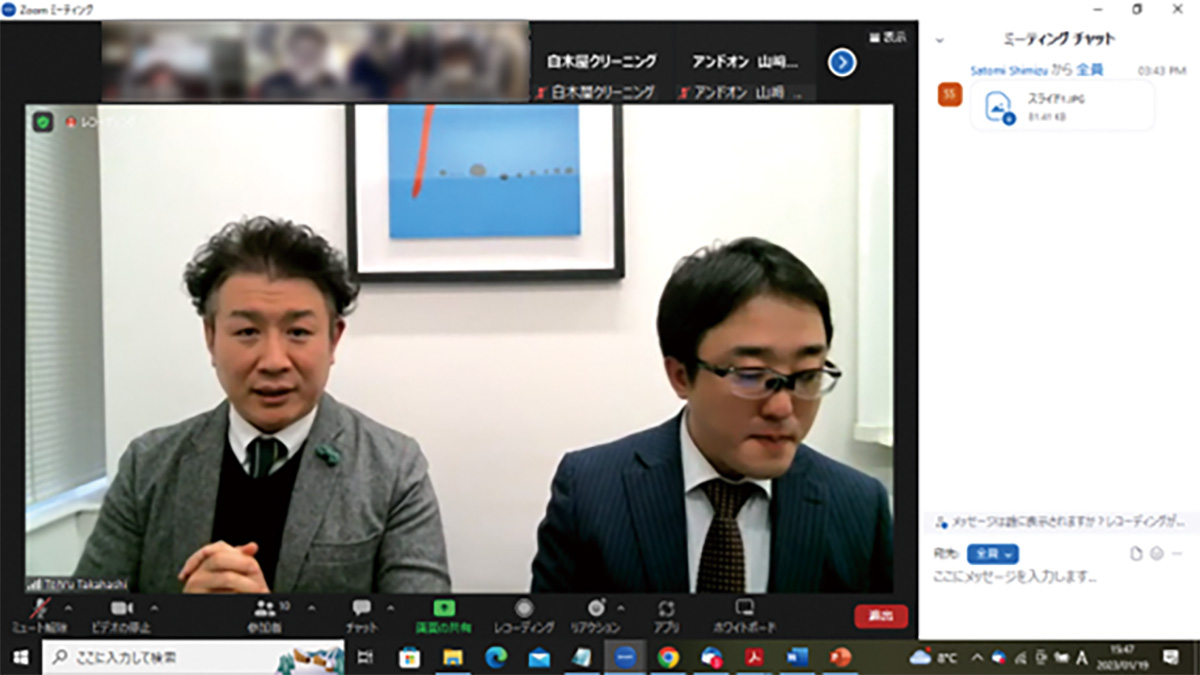Start recording the meeting
Screen dimensions: 1200x675
click(x=524, y=614)
